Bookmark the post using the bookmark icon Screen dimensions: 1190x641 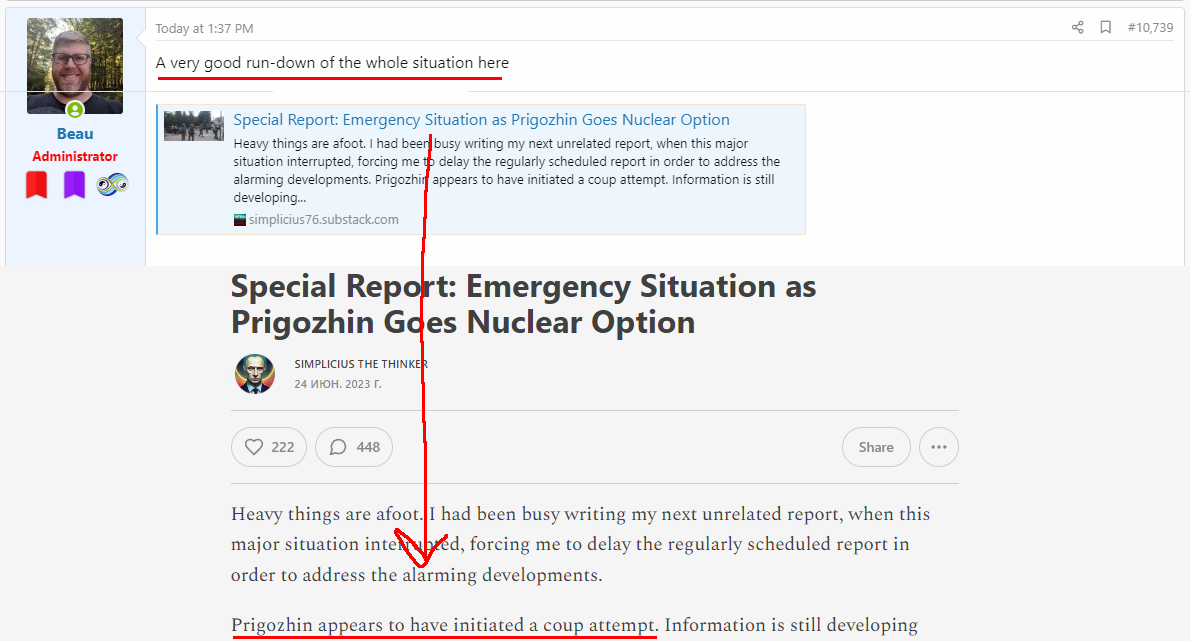point(1105,28)
